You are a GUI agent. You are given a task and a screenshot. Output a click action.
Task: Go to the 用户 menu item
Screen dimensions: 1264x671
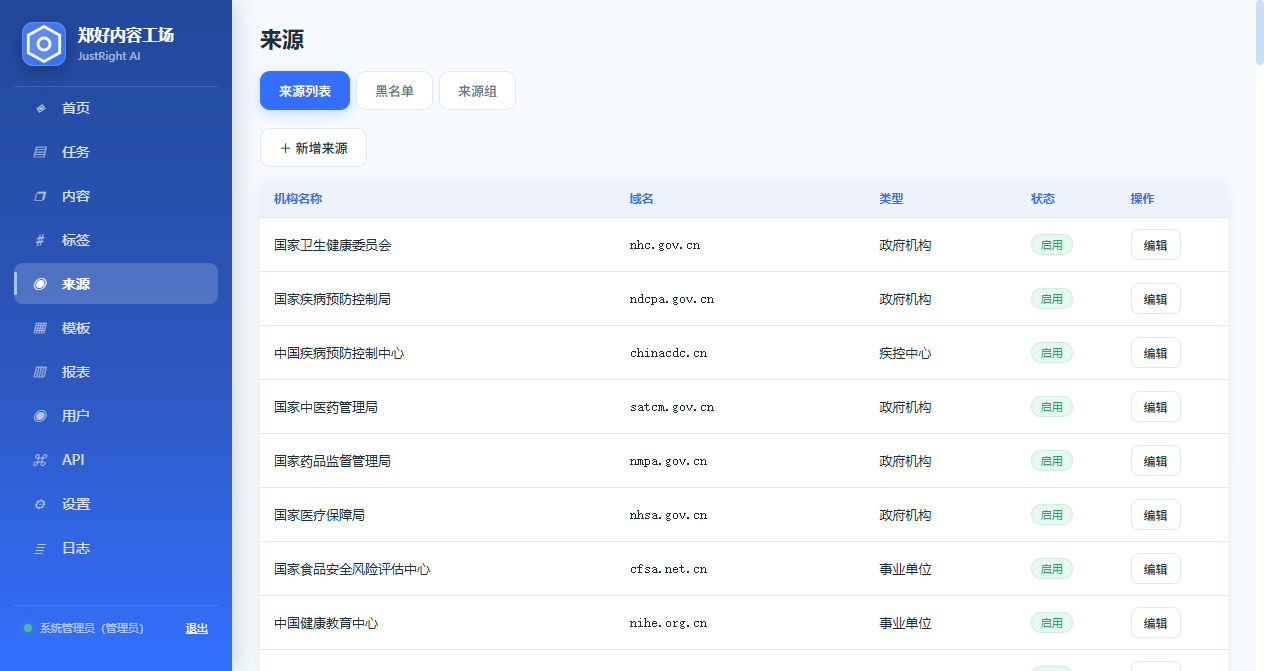pyautogui.click(x=116, y=416)
